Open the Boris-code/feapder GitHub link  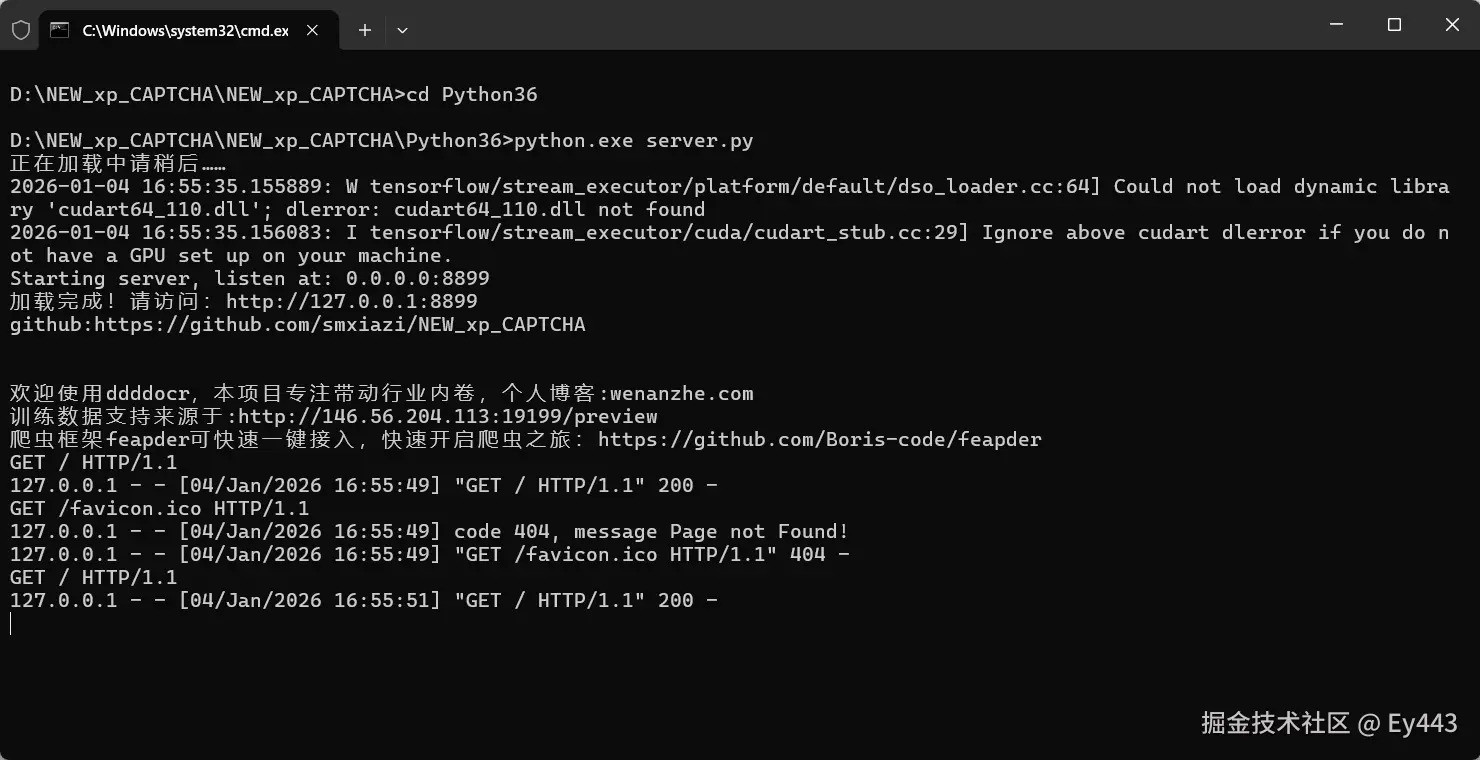pos(820,439)
